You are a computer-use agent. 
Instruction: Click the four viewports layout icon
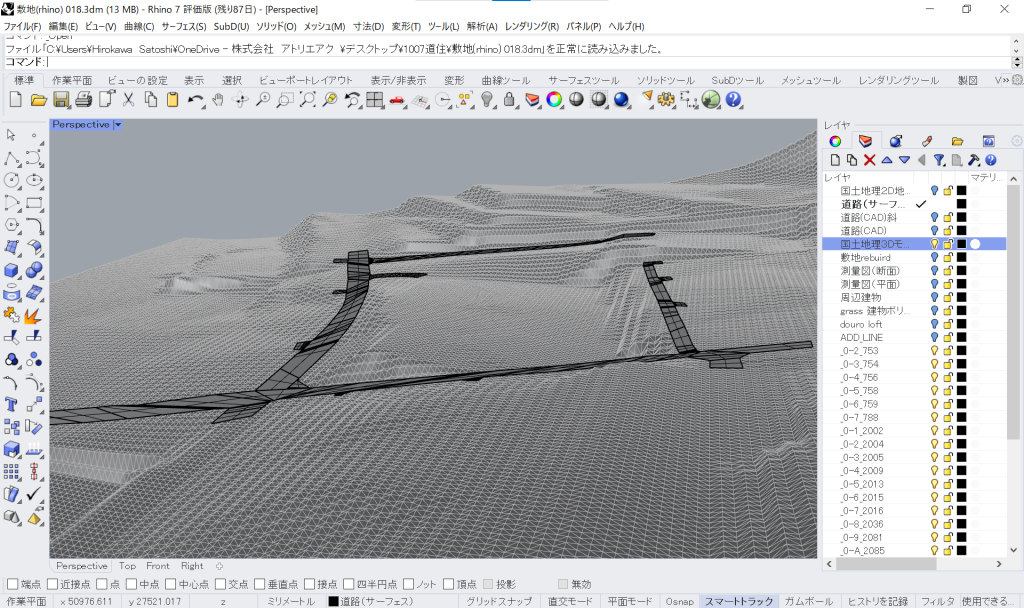tap(375, 100)
